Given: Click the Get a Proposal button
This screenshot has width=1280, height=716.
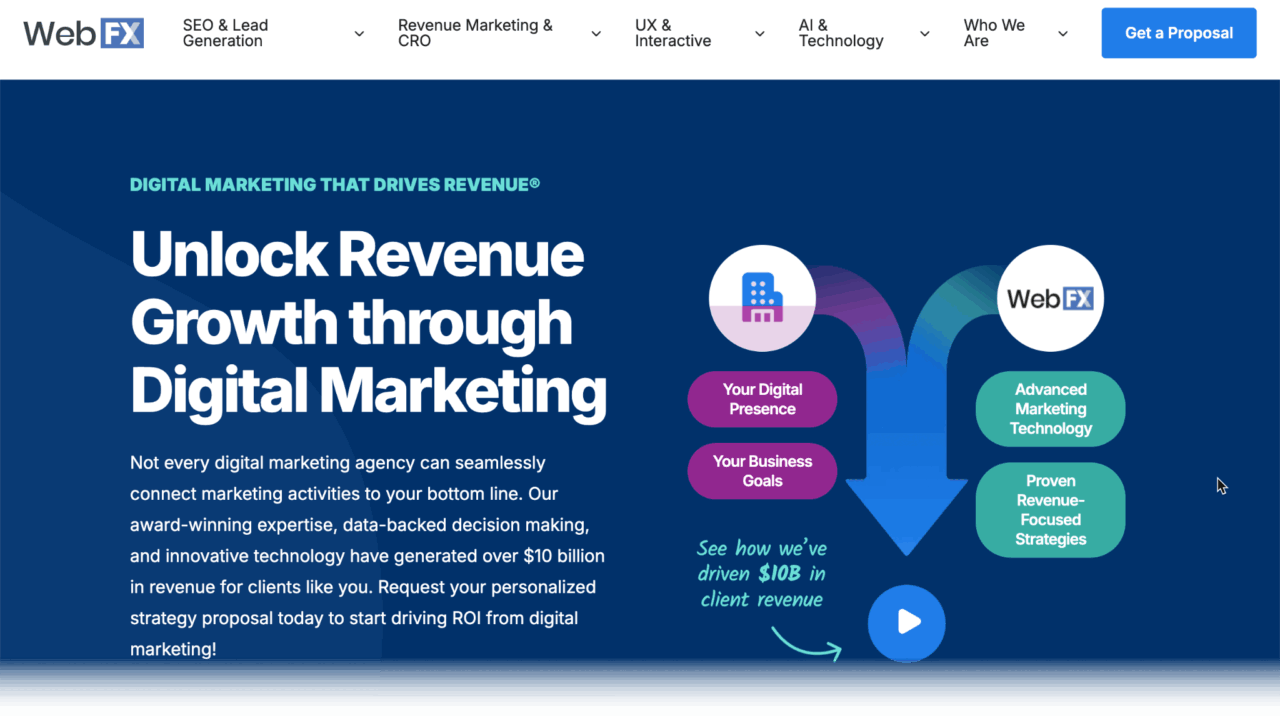Looking at the screenshot, I should pyautogui.click(x=1178, y=33).
